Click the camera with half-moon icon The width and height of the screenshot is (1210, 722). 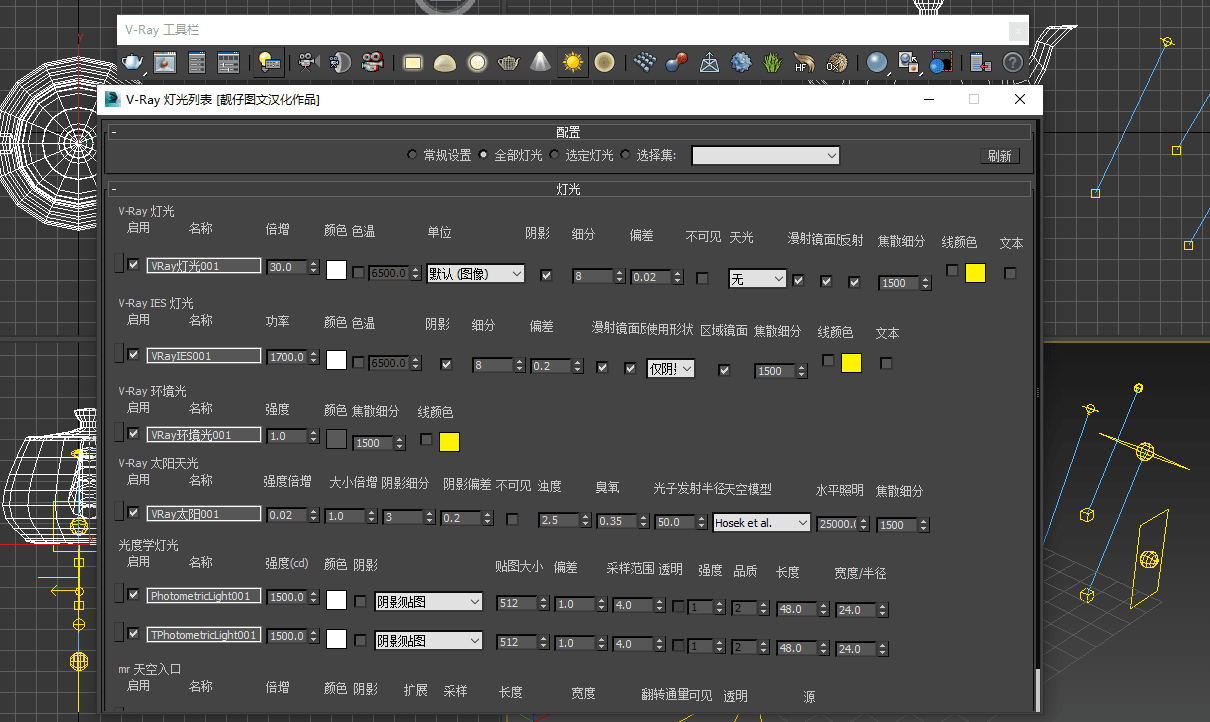click(x=340, y=63)
